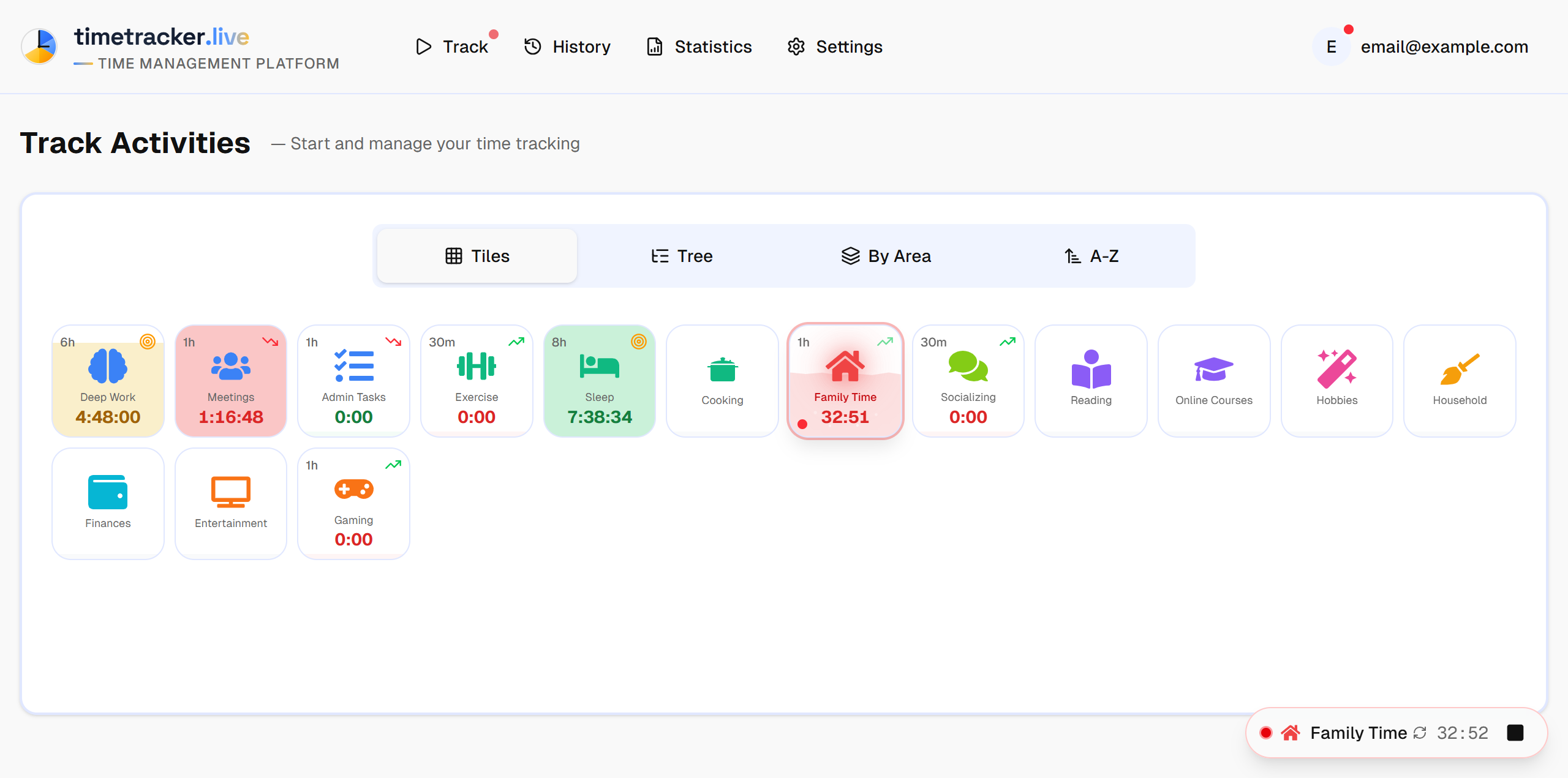Switch to By Area view
Screen dimensions: 1568x778
(x=886, y=256)
